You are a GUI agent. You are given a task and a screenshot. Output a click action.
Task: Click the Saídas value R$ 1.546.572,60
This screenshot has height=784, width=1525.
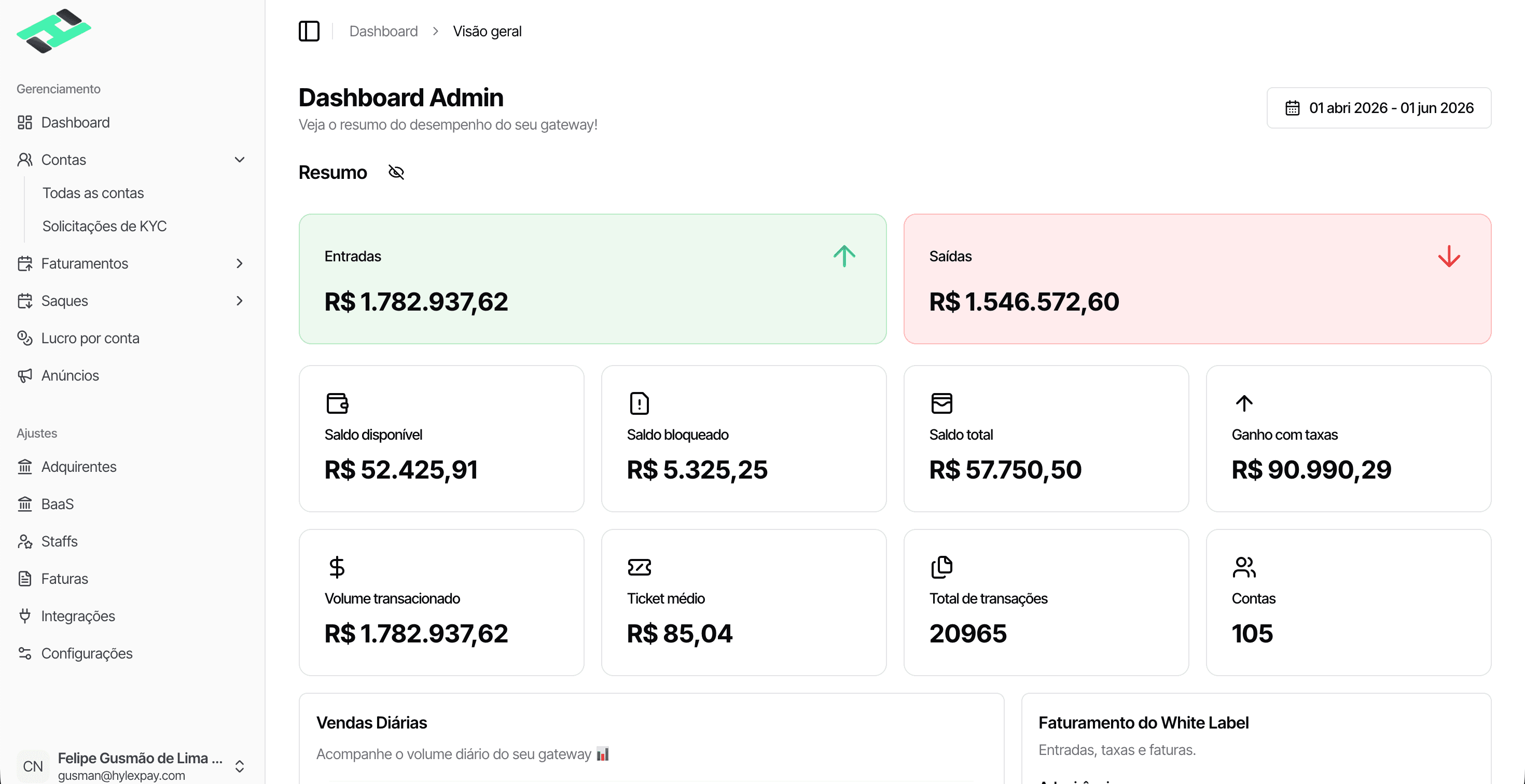pyautogui.click(x=1023, y=301)
